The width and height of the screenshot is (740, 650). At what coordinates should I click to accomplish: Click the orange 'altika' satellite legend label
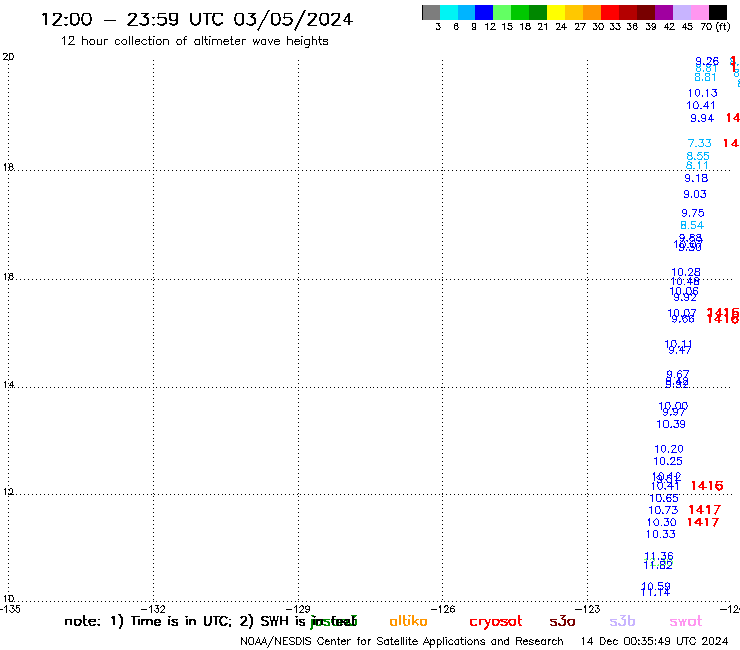[408, 621]
